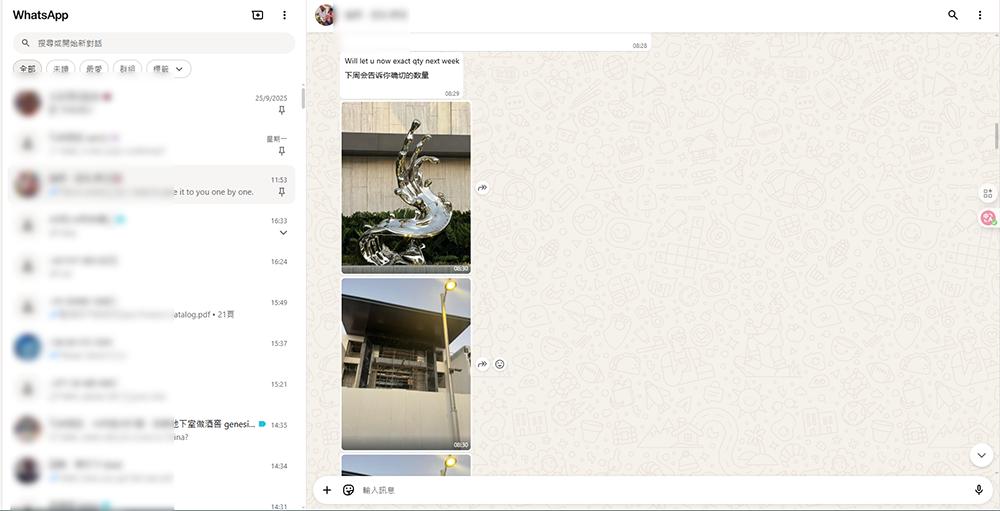The height and width of the screenshot is (511, 1000).
Task: Open dropdown arrow on the 16:33 chat
Action: click(x=283, y=233)
